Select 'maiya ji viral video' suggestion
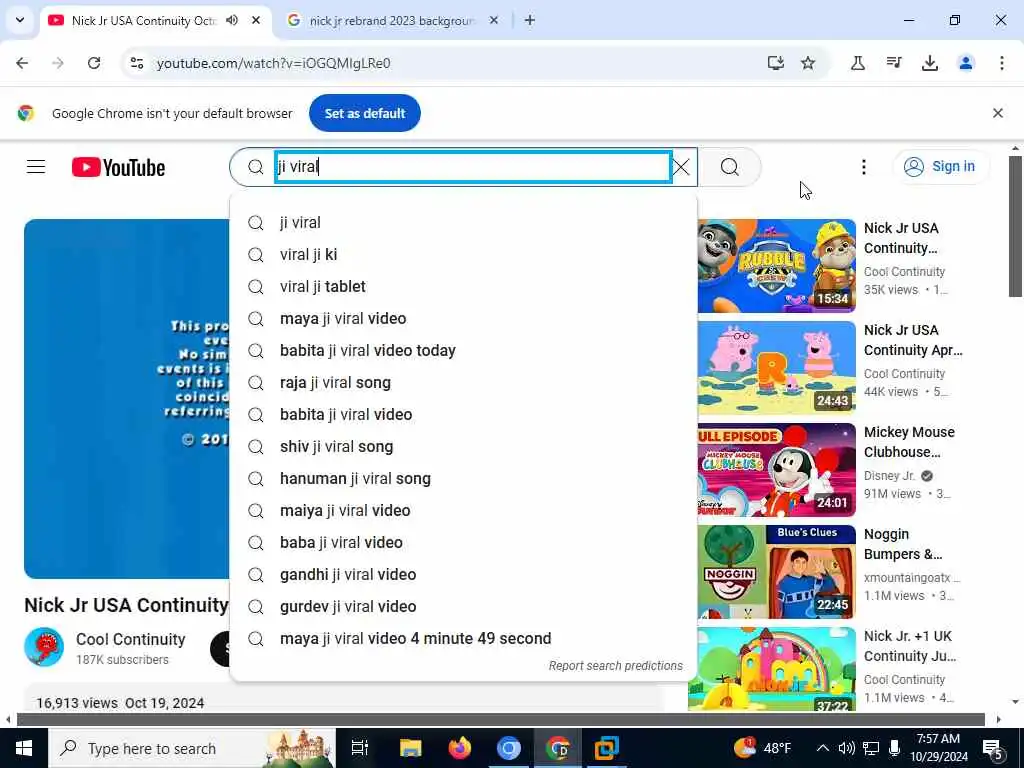This screenshot has height=768, width=1024. (464, 511)
